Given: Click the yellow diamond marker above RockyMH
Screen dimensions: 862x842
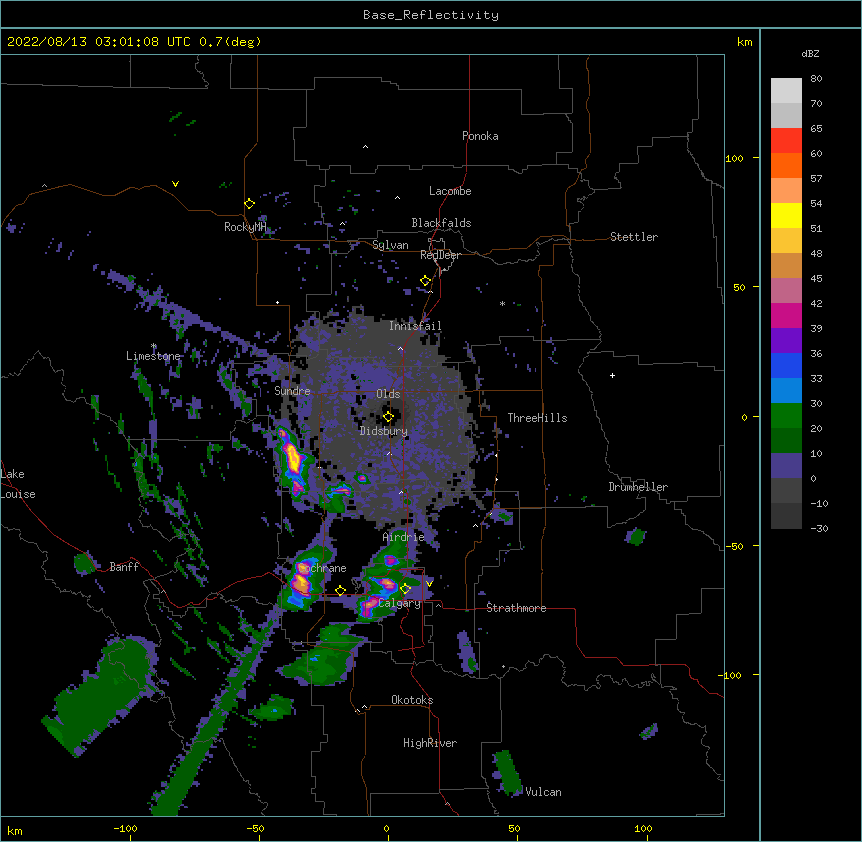Looking at the screenshot, I should [x=249, y=204].
